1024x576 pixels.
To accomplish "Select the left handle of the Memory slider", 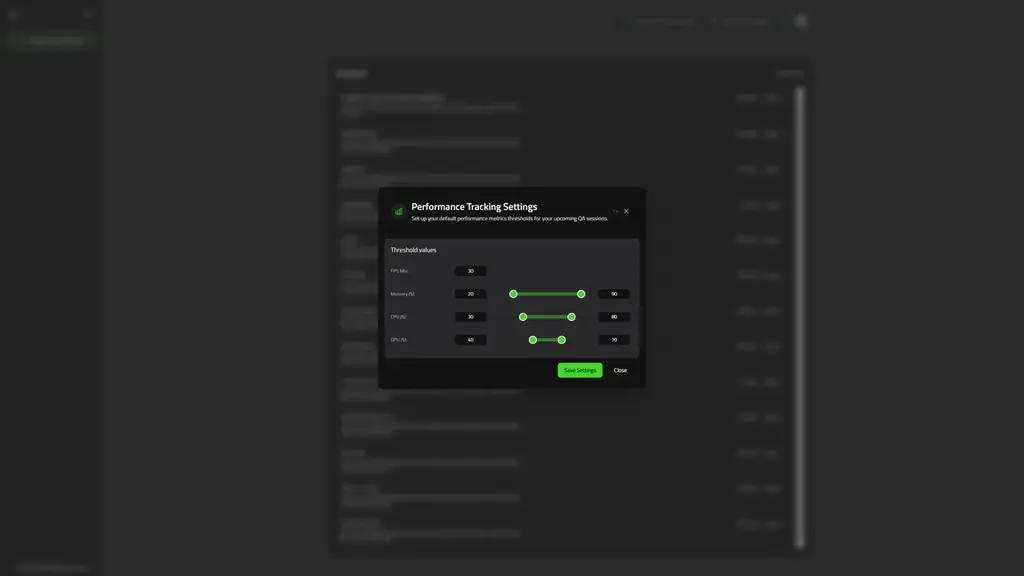I will point(513,293).
